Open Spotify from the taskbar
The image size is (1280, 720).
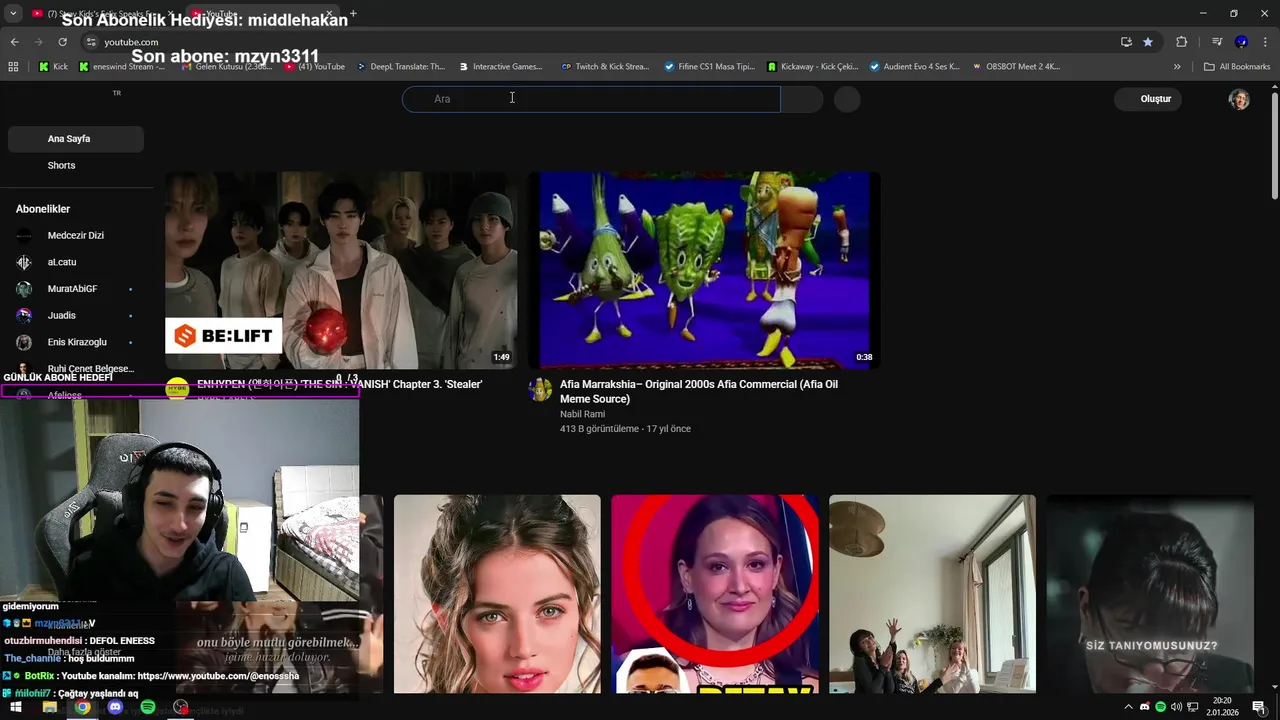[148, 707]
